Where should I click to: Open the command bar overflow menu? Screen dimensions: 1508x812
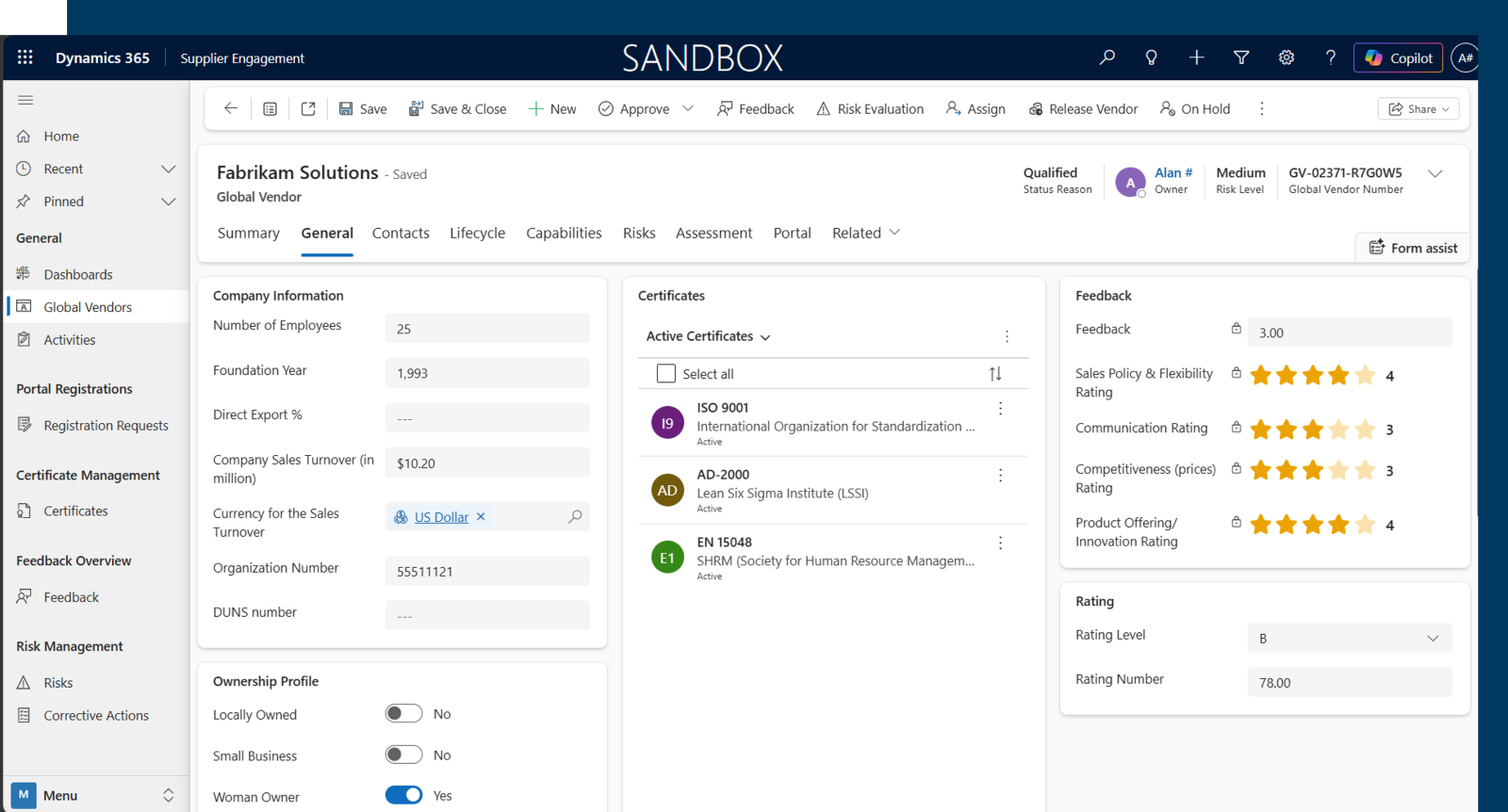point(1261,109)
